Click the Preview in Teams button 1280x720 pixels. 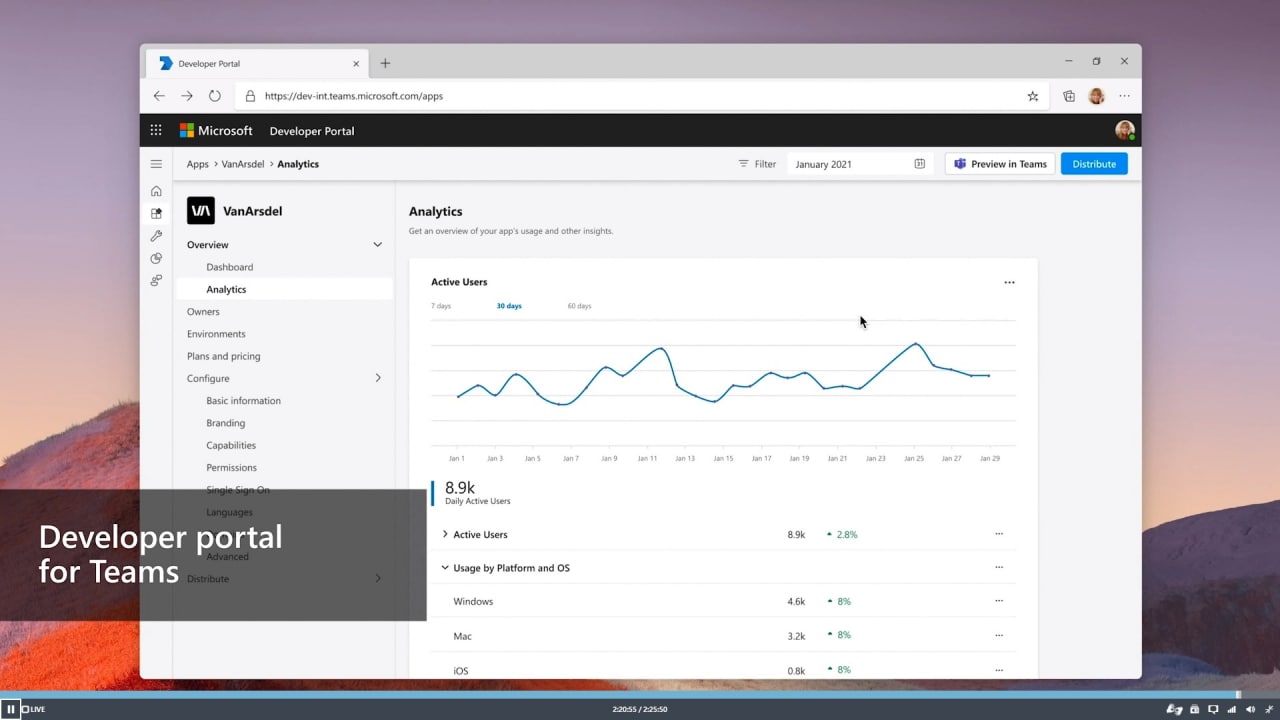pyautogui.click(x=1000, y=164)
